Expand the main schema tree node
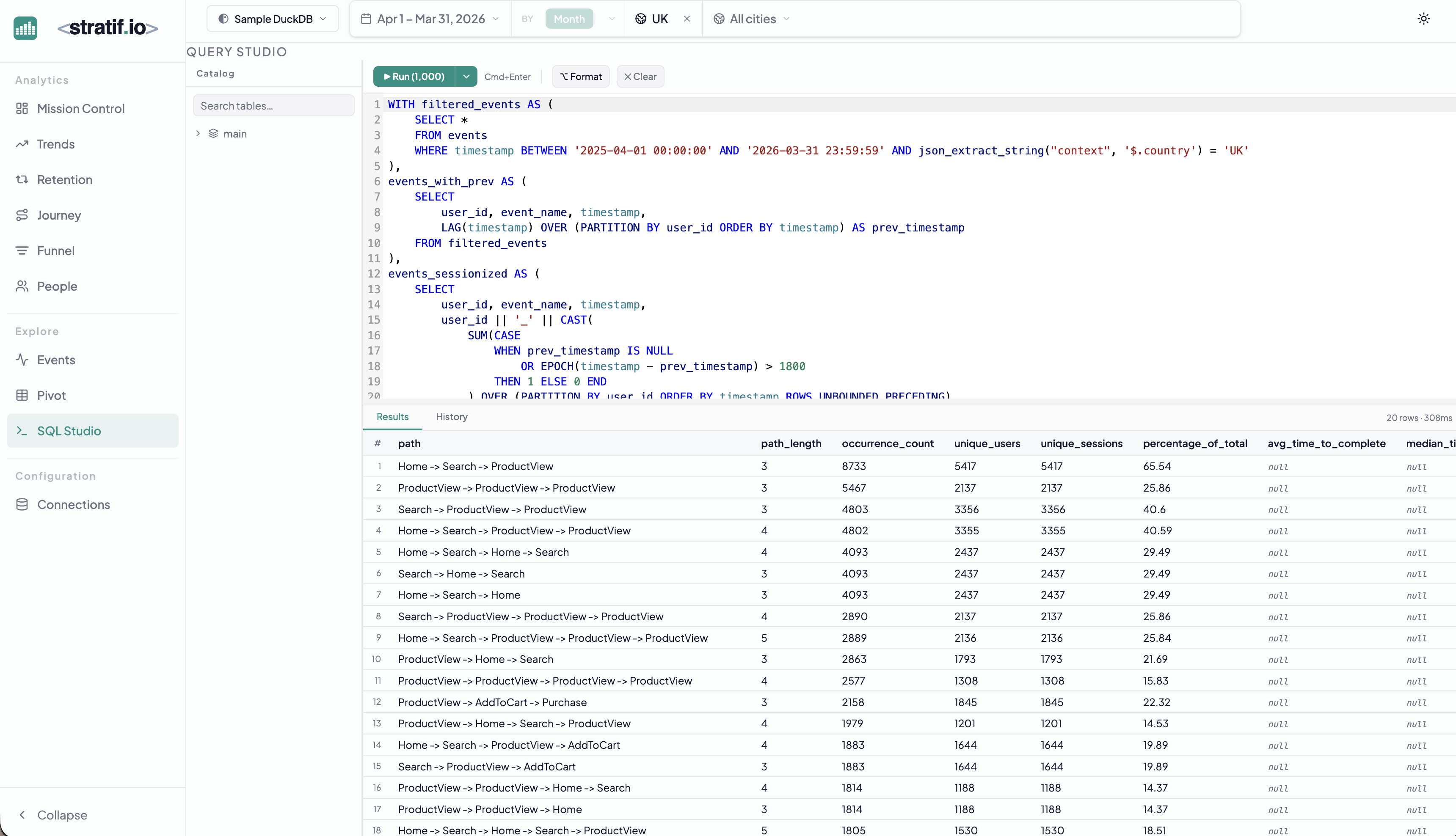Viewport: 1456px width, 836px height. [198, 134]
